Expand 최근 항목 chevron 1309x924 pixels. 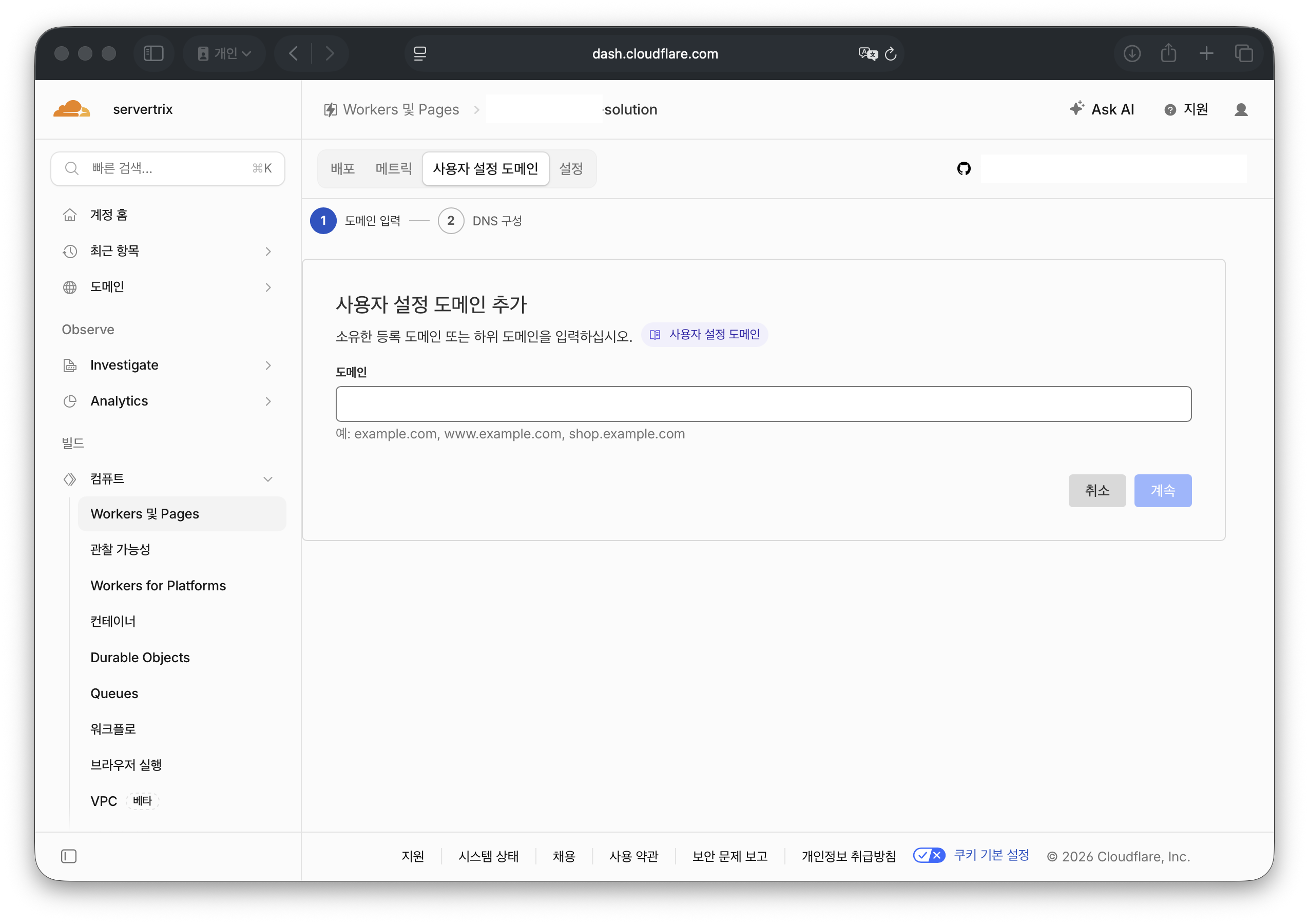268,252
